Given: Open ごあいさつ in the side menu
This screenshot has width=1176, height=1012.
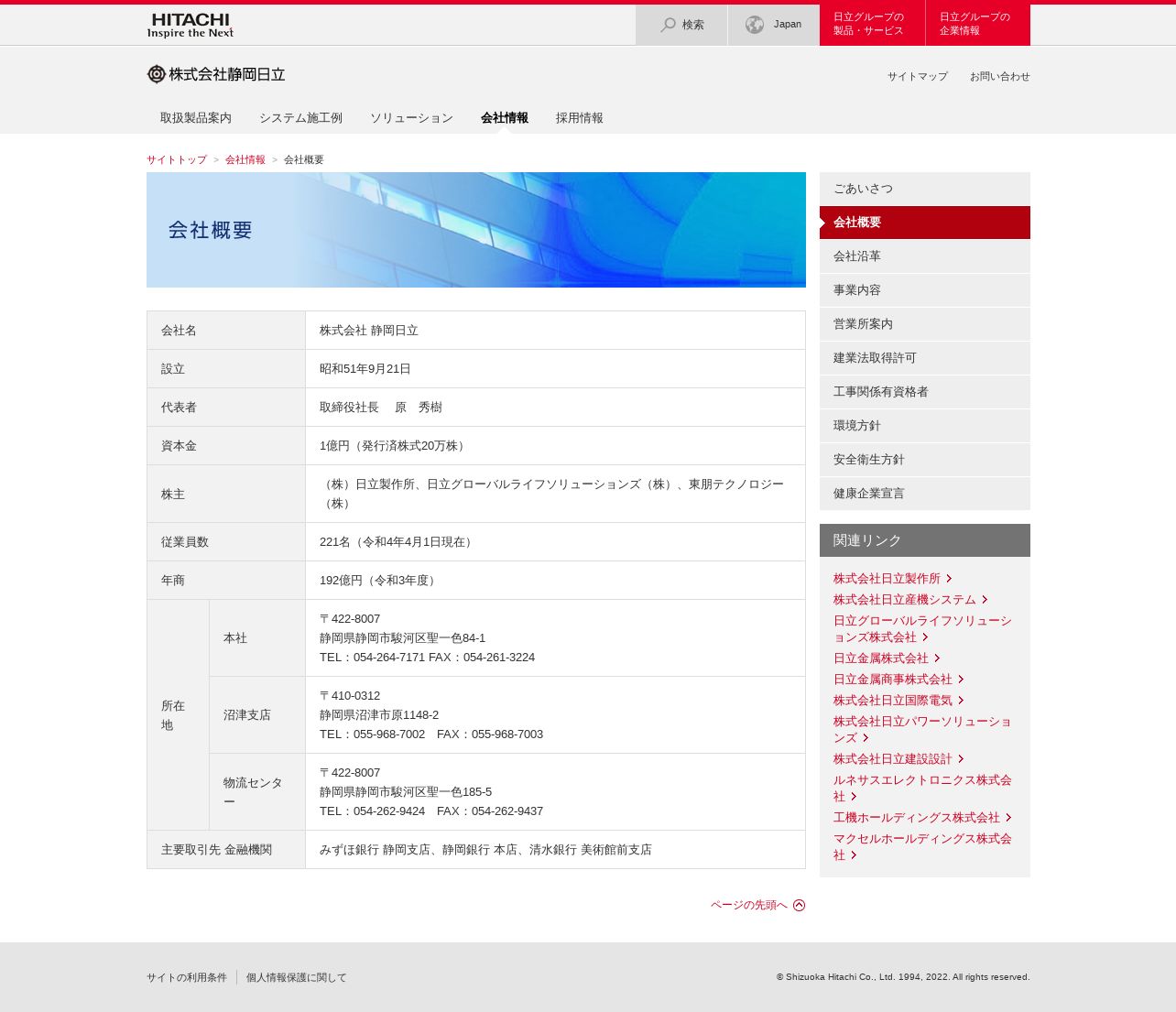Looking at the screenshot, I should pyautogui.click(x=925, y=189).
